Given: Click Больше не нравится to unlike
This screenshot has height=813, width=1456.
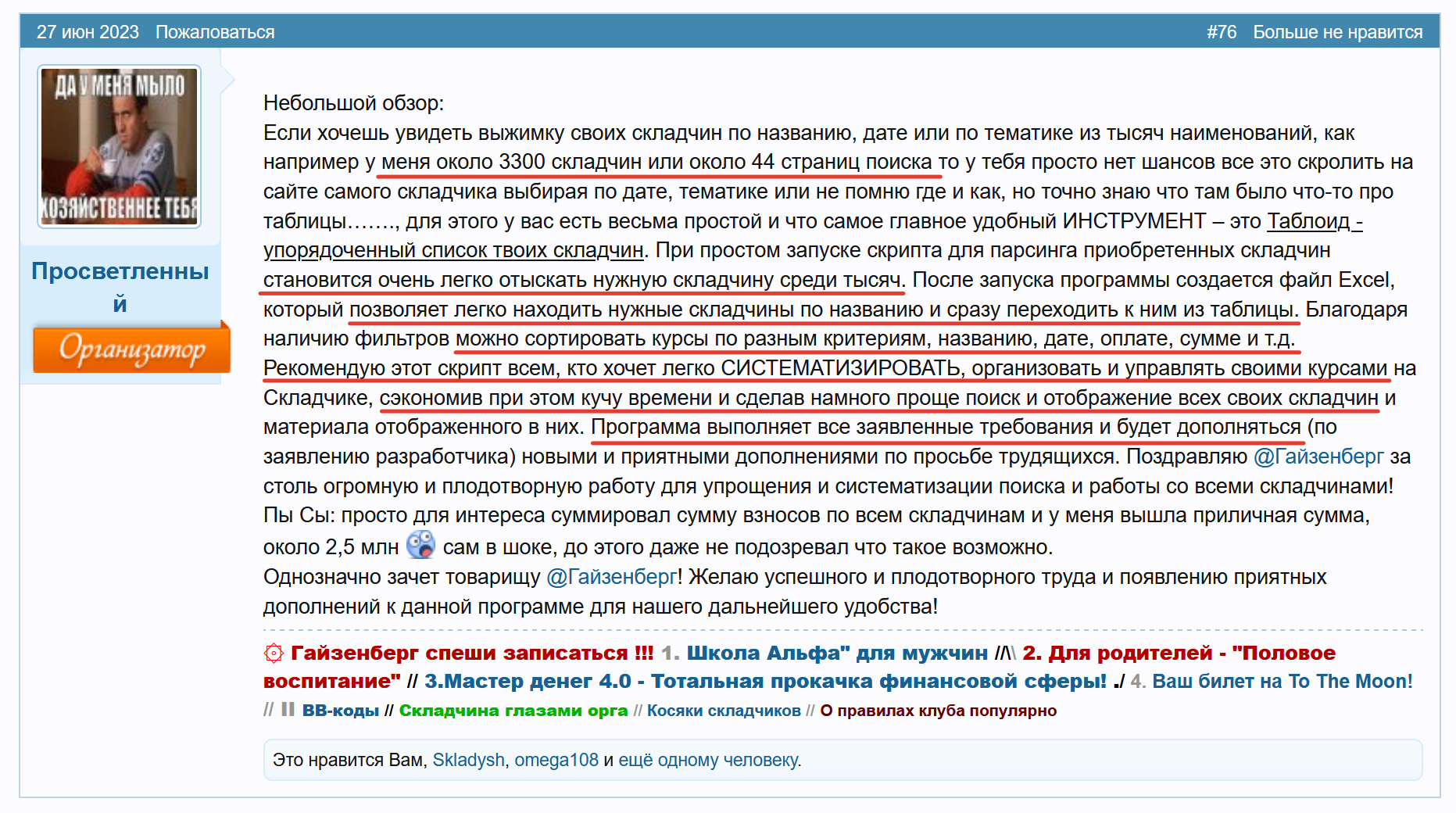Looking at the screenshot, I should pos(1338,32).
